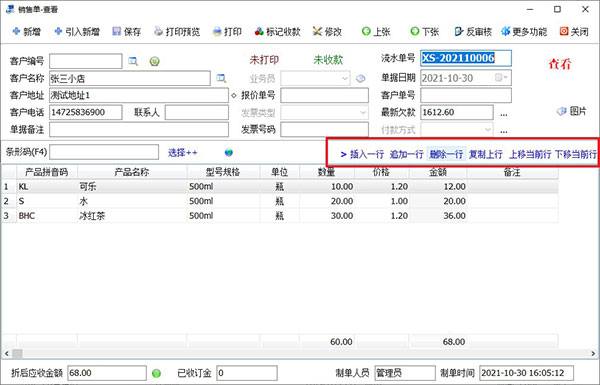
Task: Click the lookup icon beside 客户名称
Action: pos(221,78)
